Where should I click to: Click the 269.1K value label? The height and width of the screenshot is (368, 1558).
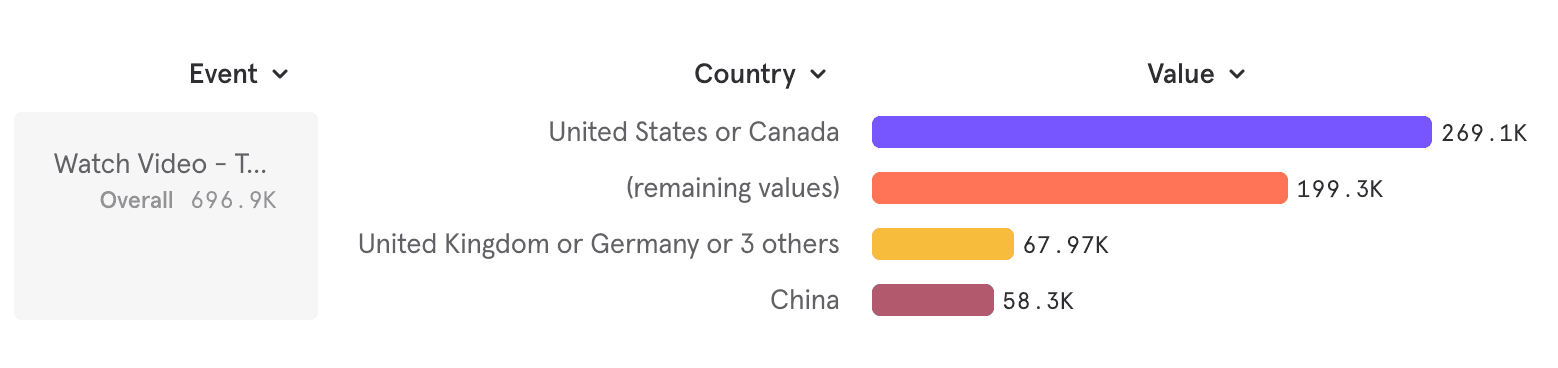point(1484,133)
